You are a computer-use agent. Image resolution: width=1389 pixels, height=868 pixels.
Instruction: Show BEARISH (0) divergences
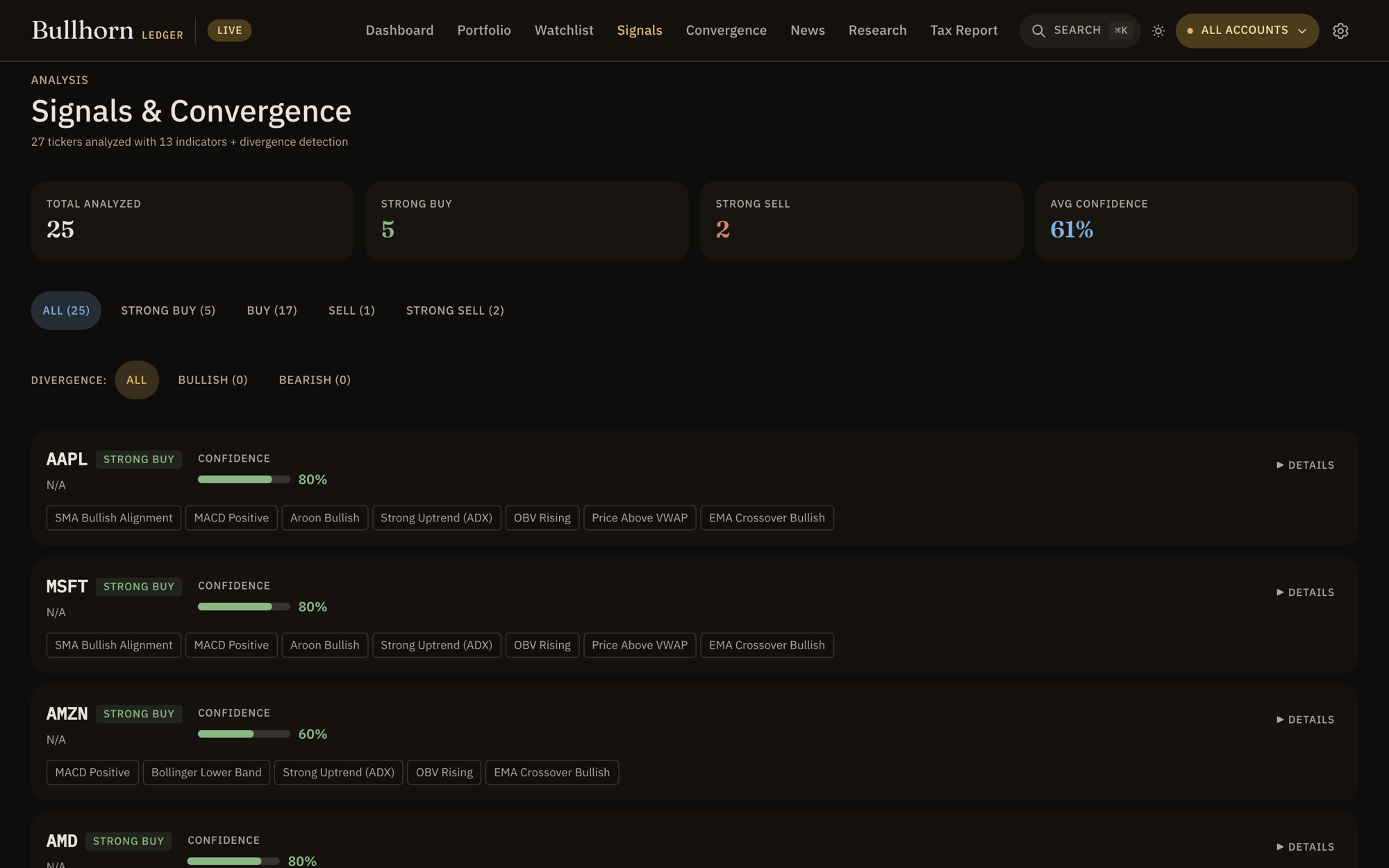tap(315, 380)
